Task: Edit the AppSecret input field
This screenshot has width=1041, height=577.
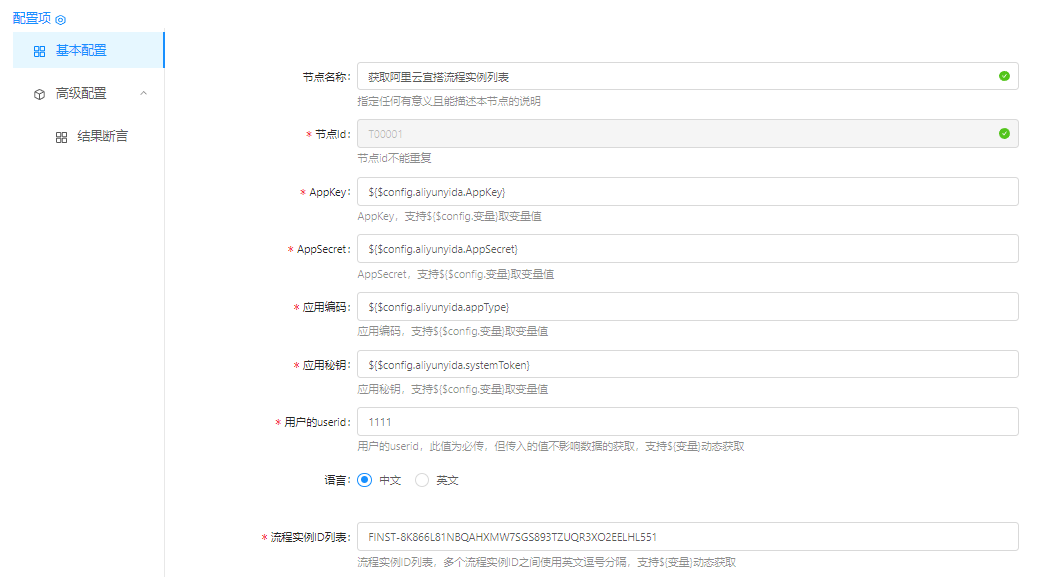Action: pos(687,248)
